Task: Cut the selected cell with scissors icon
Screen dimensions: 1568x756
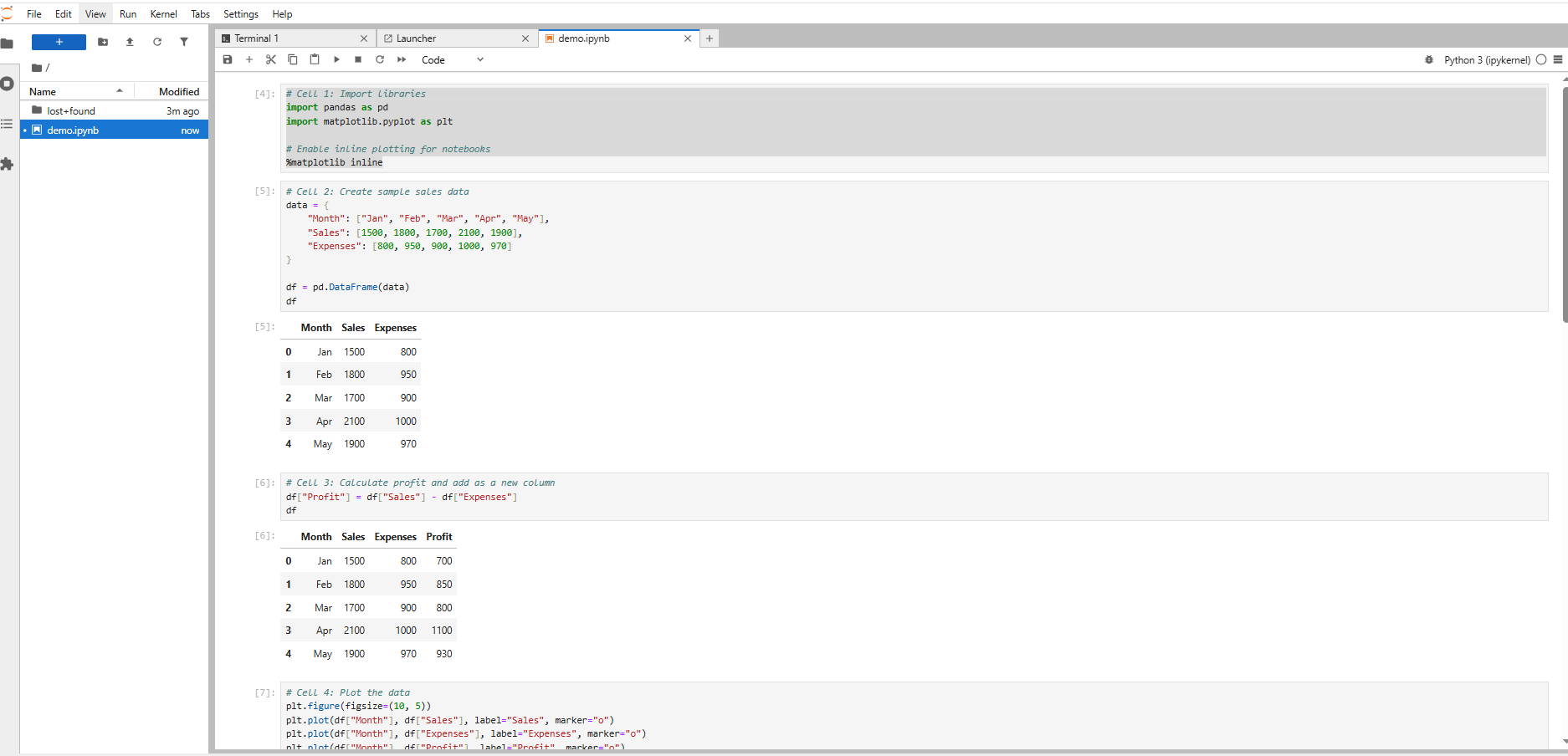Action: click(x=271, y=59)
